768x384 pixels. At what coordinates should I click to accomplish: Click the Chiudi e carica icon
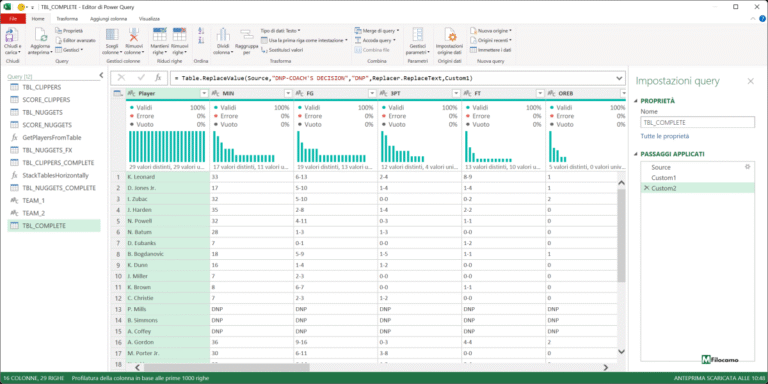pyautogui.click(x=12, y=35)
